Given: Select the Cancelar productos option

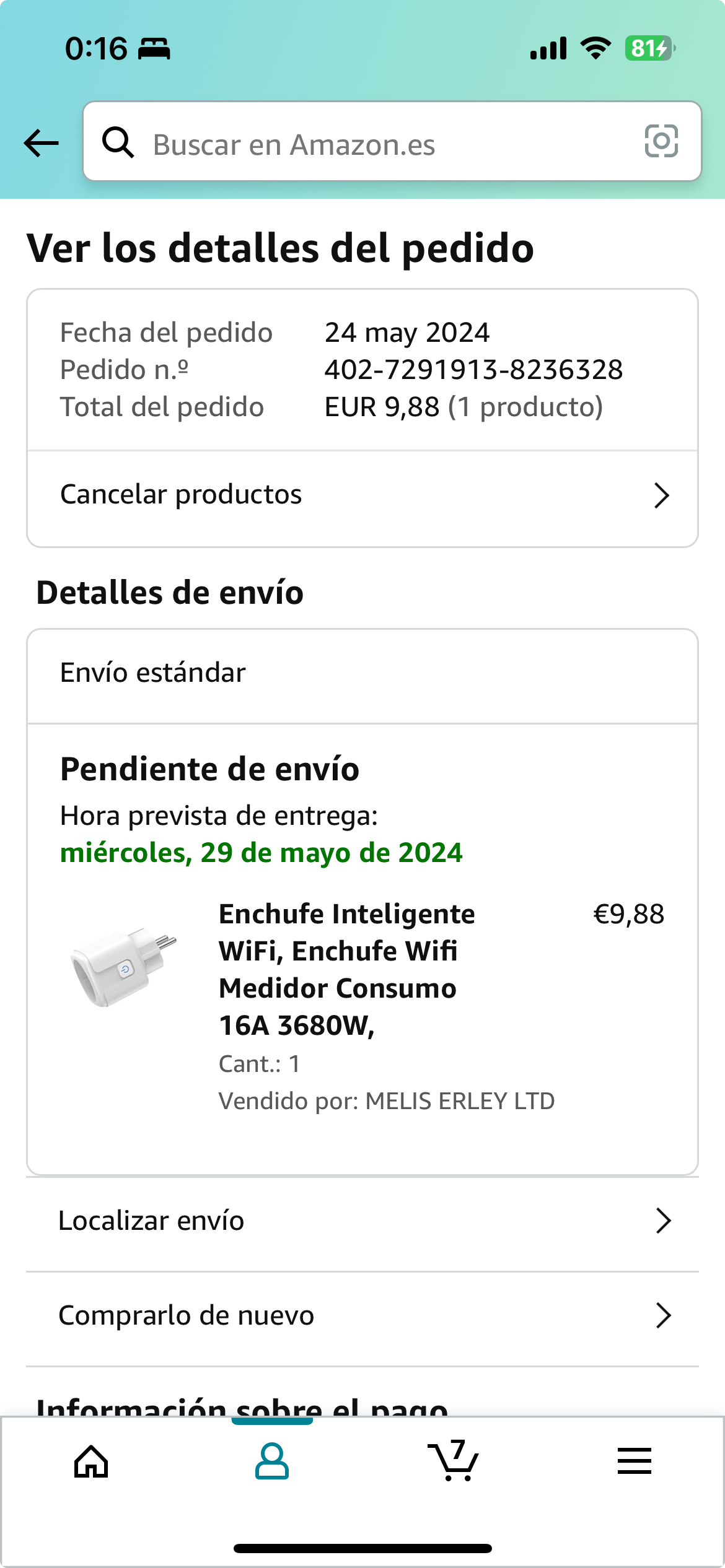Looking at the screenshot, I should coord(181,495).
